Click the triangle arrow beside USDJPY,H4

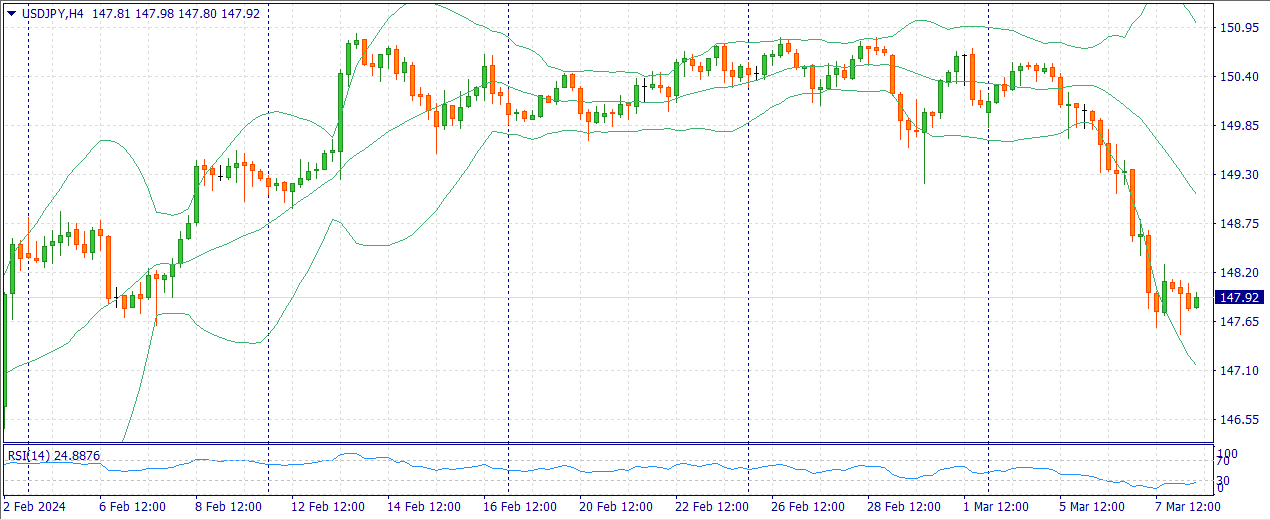point(12,13)
